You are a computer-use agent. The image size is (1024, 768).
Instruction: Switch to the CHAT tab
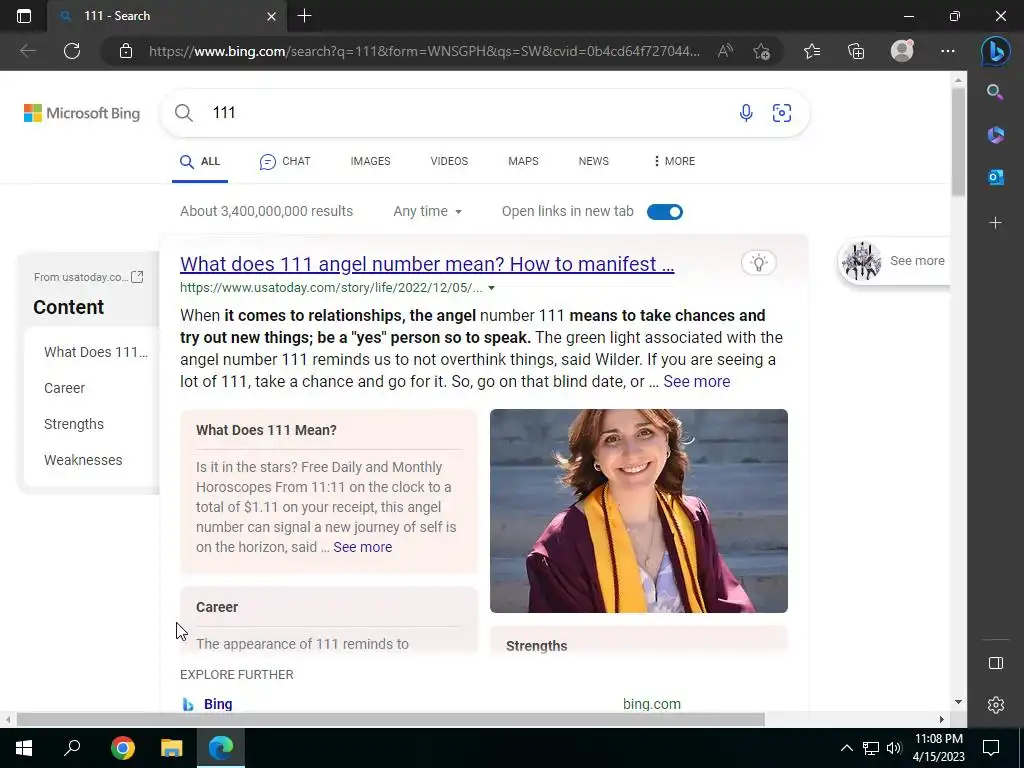[x=285, y=161]
